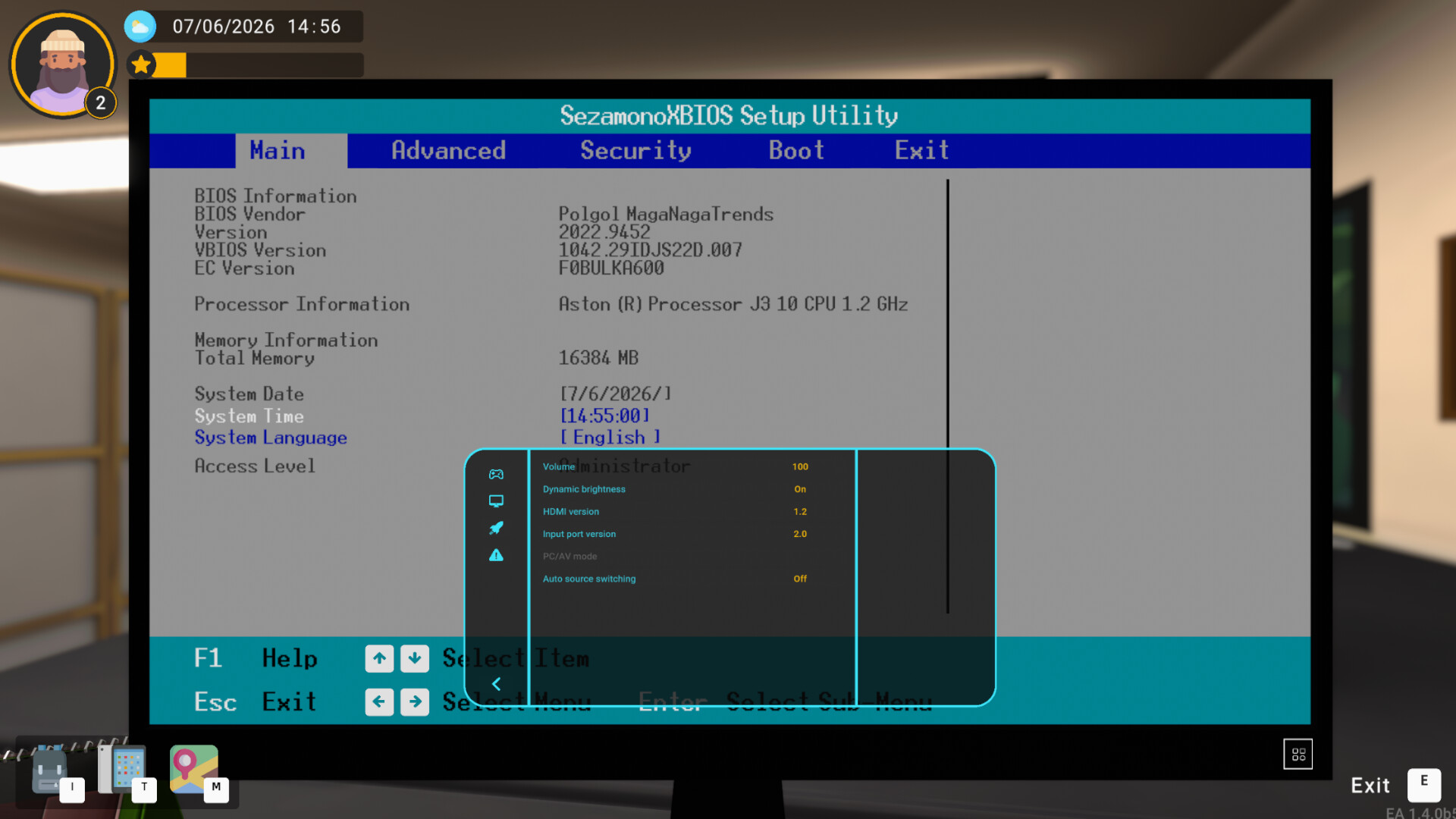Click the Dynamic brightness label
Viewport: 1456px width, 819px height.
click(584, 489)
